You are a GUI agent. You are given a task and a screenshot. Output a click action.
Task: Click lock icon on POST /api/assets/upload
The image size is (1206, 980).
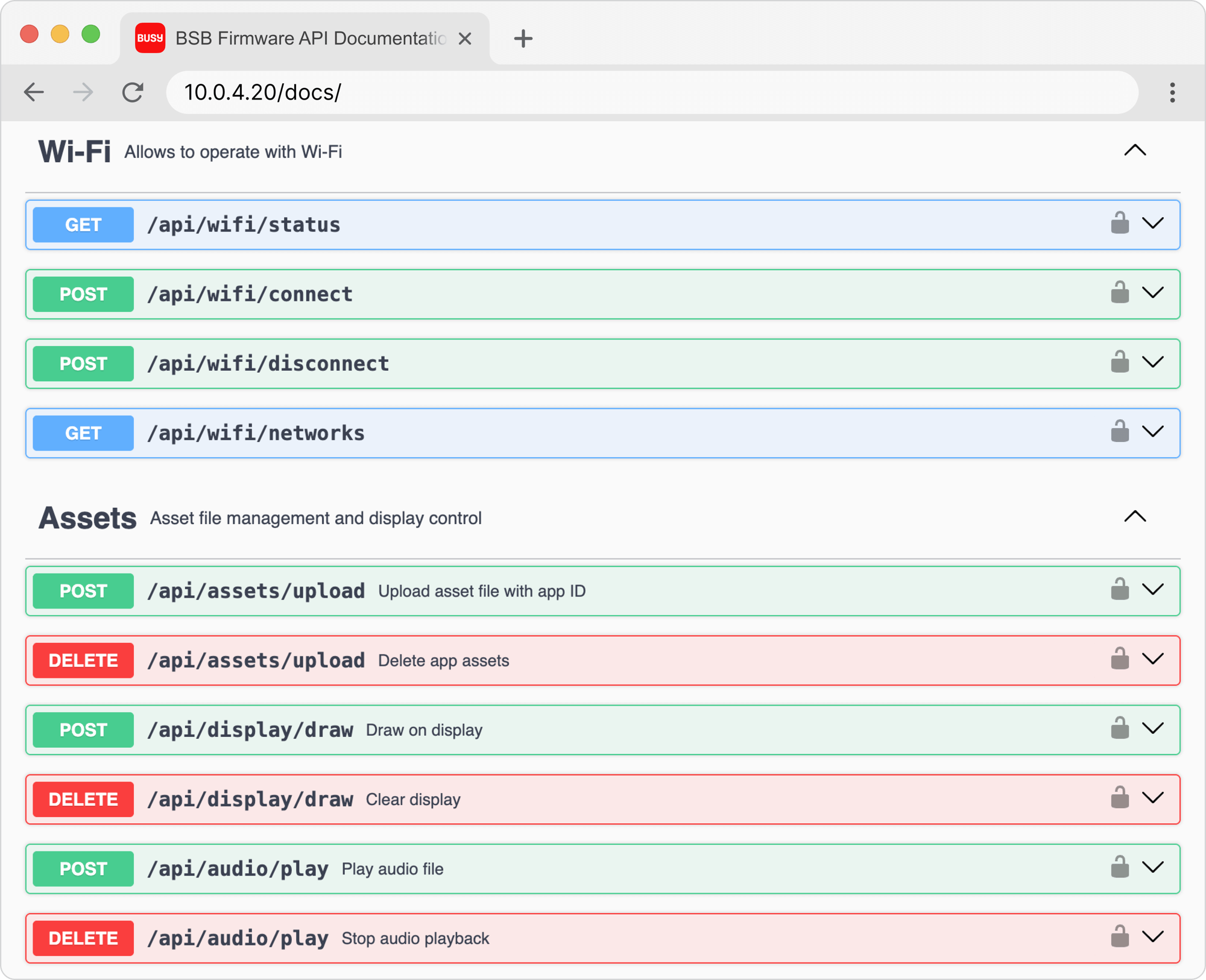(x=1119, y=590)
